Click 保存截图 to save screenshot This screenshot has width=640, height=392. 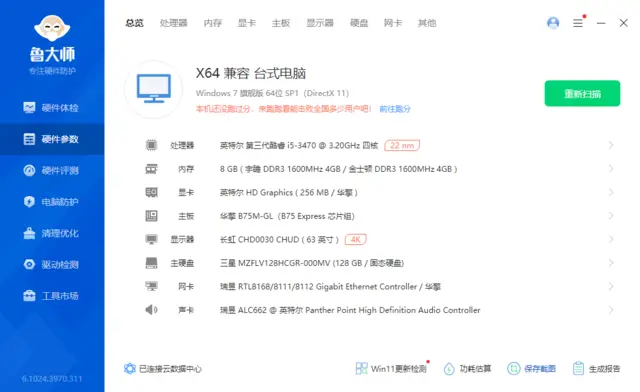coord(531,369)
